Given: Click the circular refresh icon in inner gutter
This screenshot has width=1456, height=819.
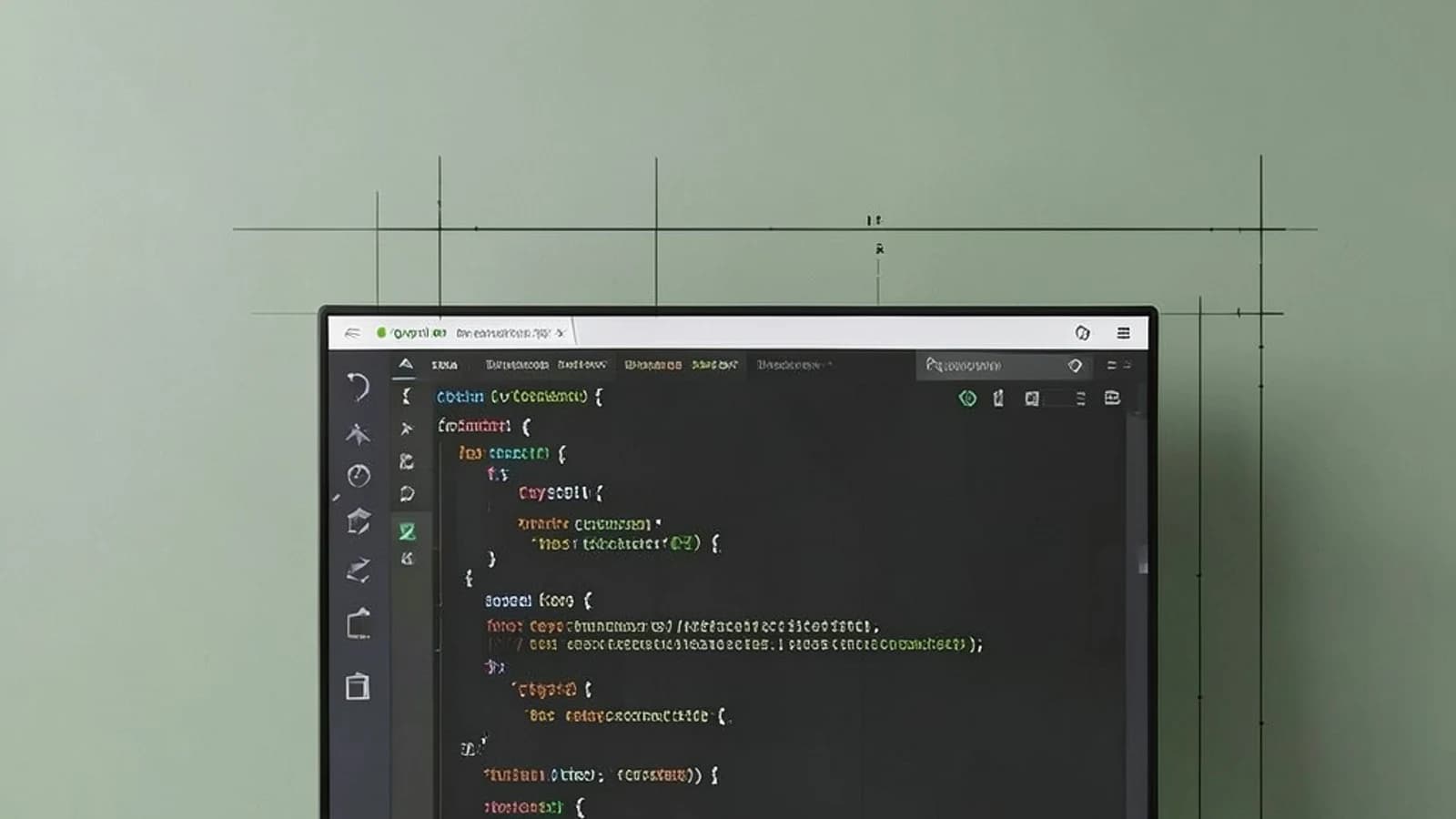Looking at the screenshot, I should [x=407, y=494].
